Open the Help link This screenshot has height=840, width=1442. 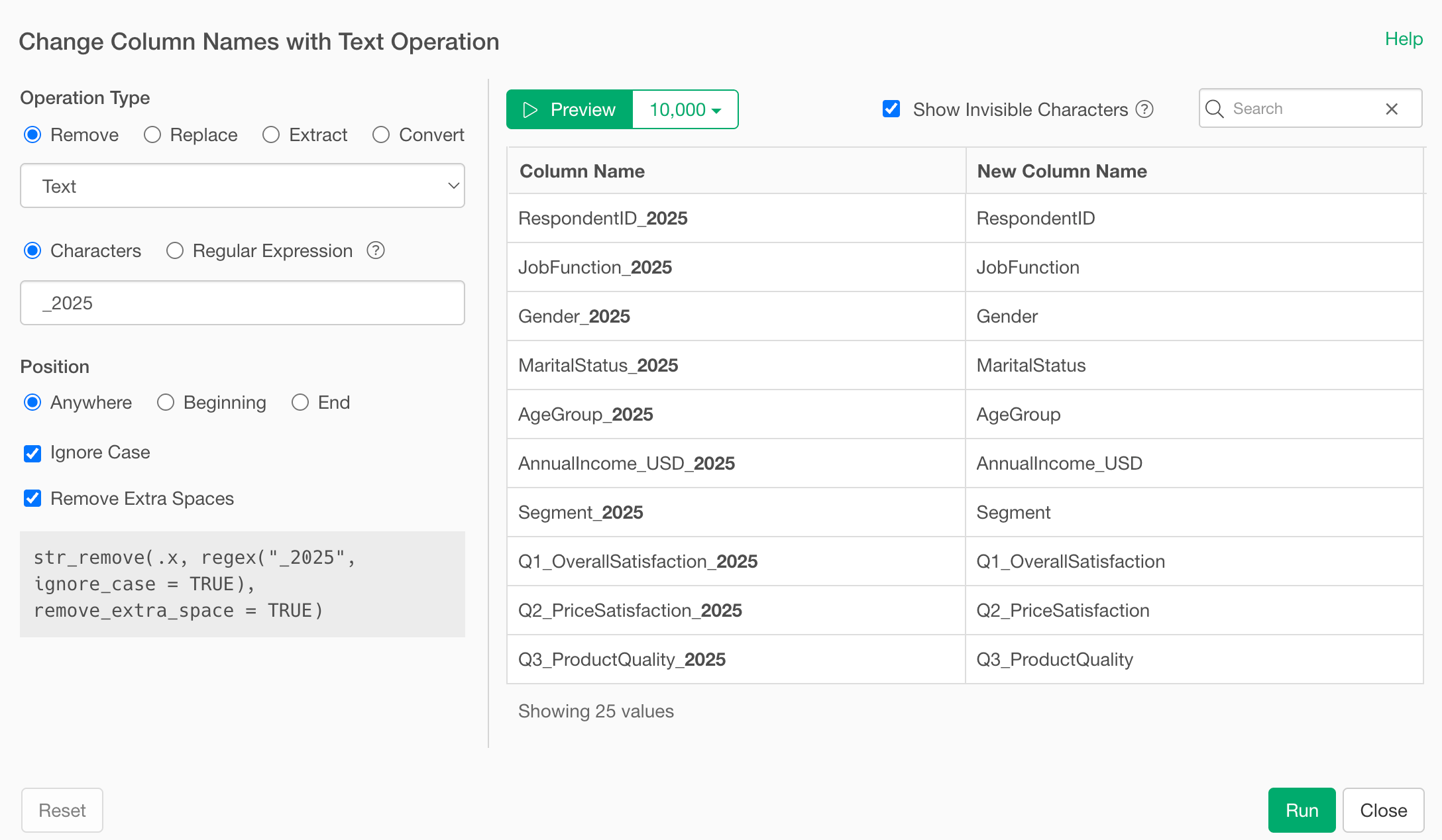coord(1404,38)
